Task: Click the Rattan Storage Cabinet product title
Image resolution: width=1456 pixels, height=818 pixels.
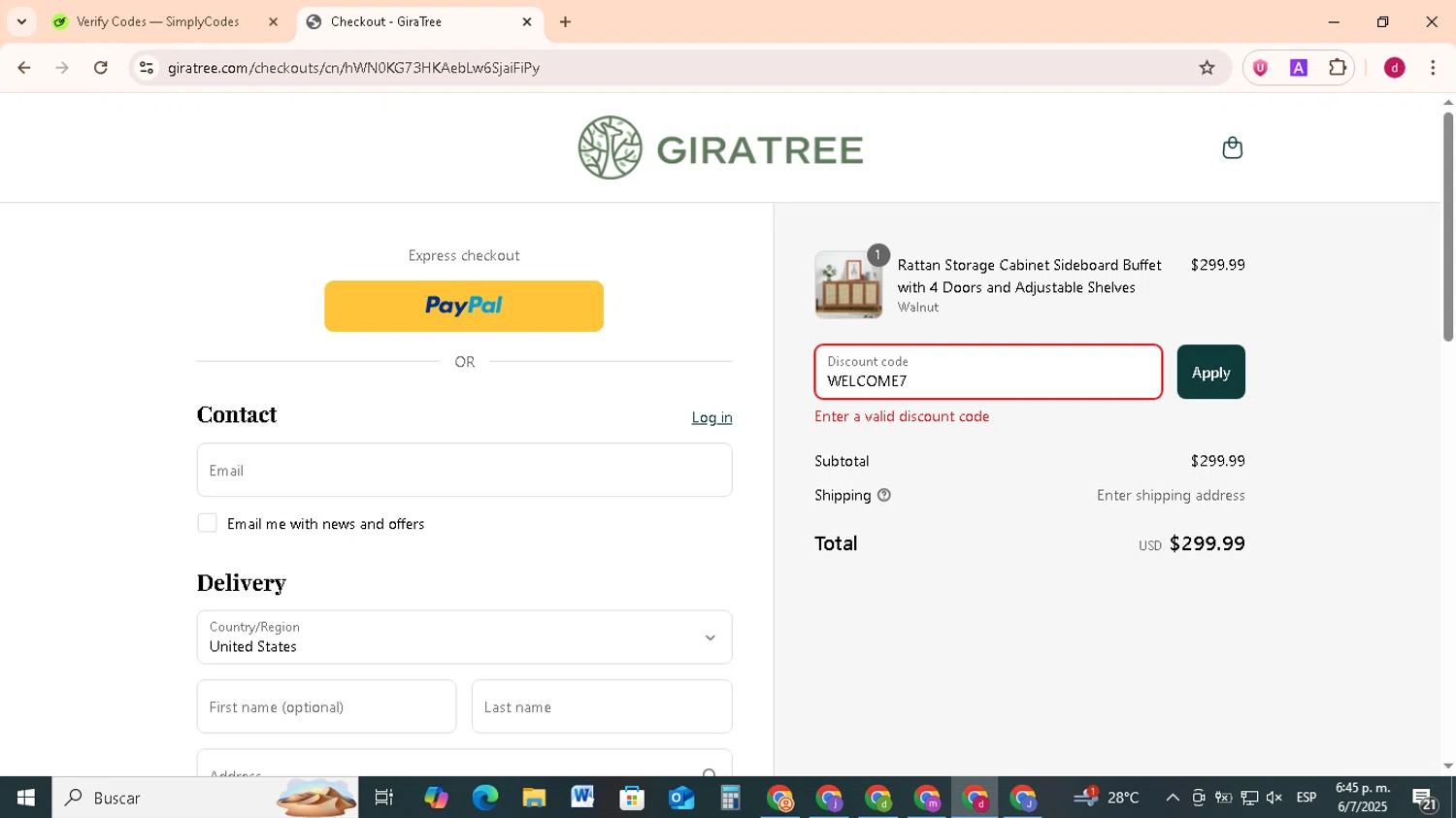Action: point(1029,276)
